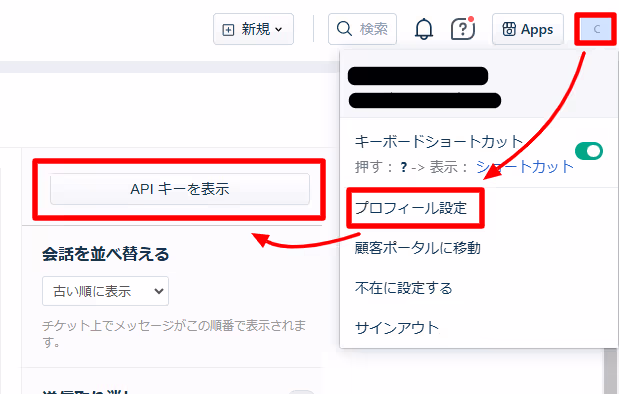Click the API キーを表示 button

(180, 189)
